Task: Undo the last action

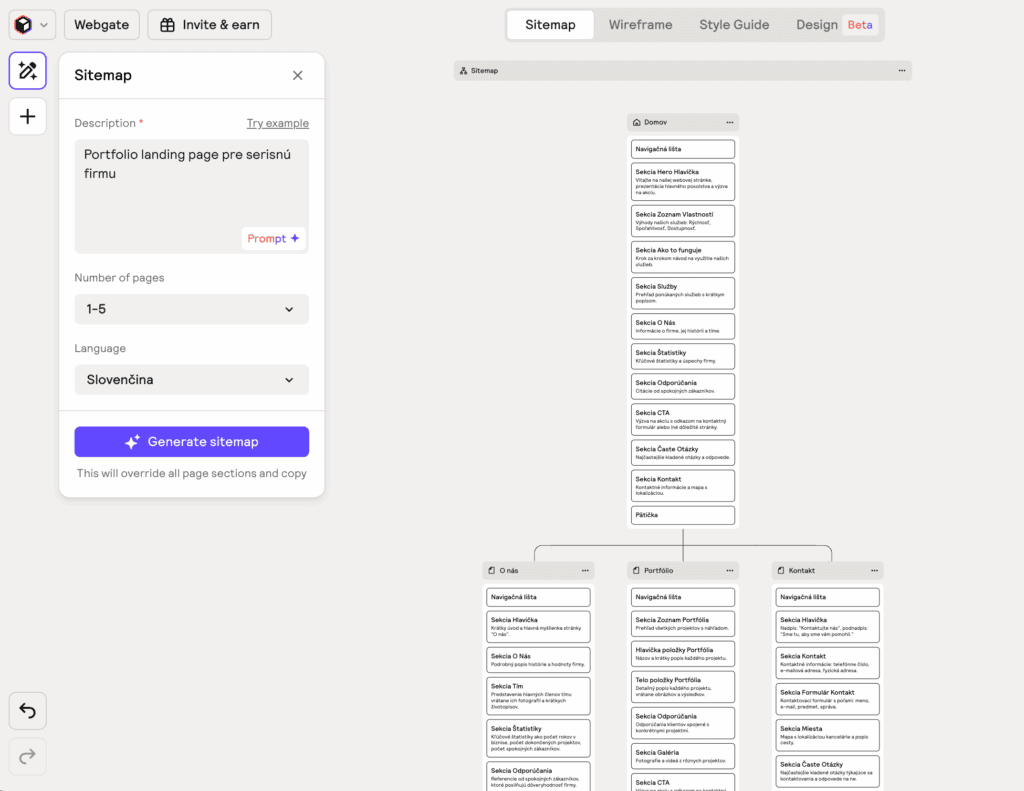Action: (27, 710)
